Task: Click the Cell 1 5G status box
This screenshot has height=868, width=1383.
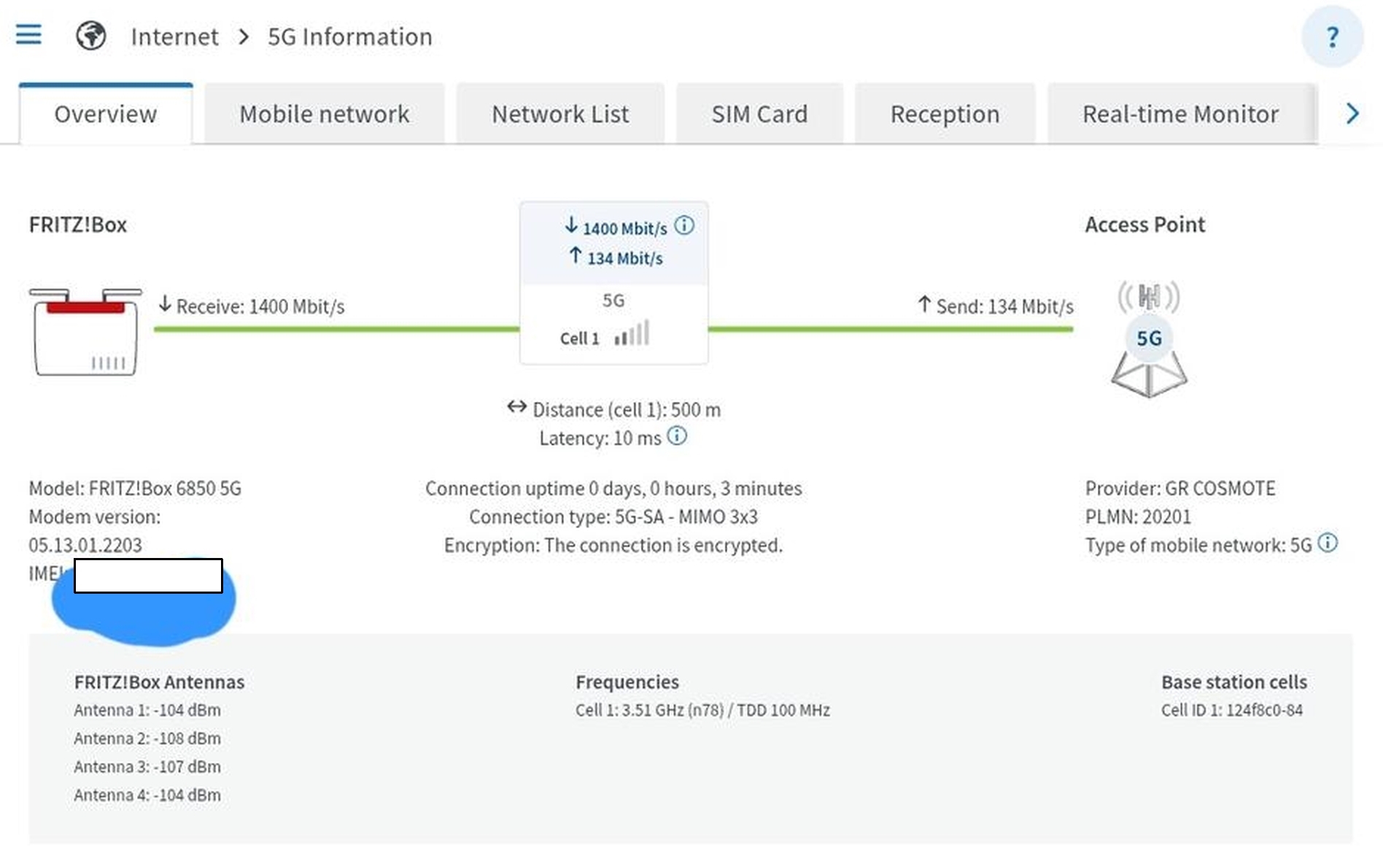Action: tap(613, 283)
